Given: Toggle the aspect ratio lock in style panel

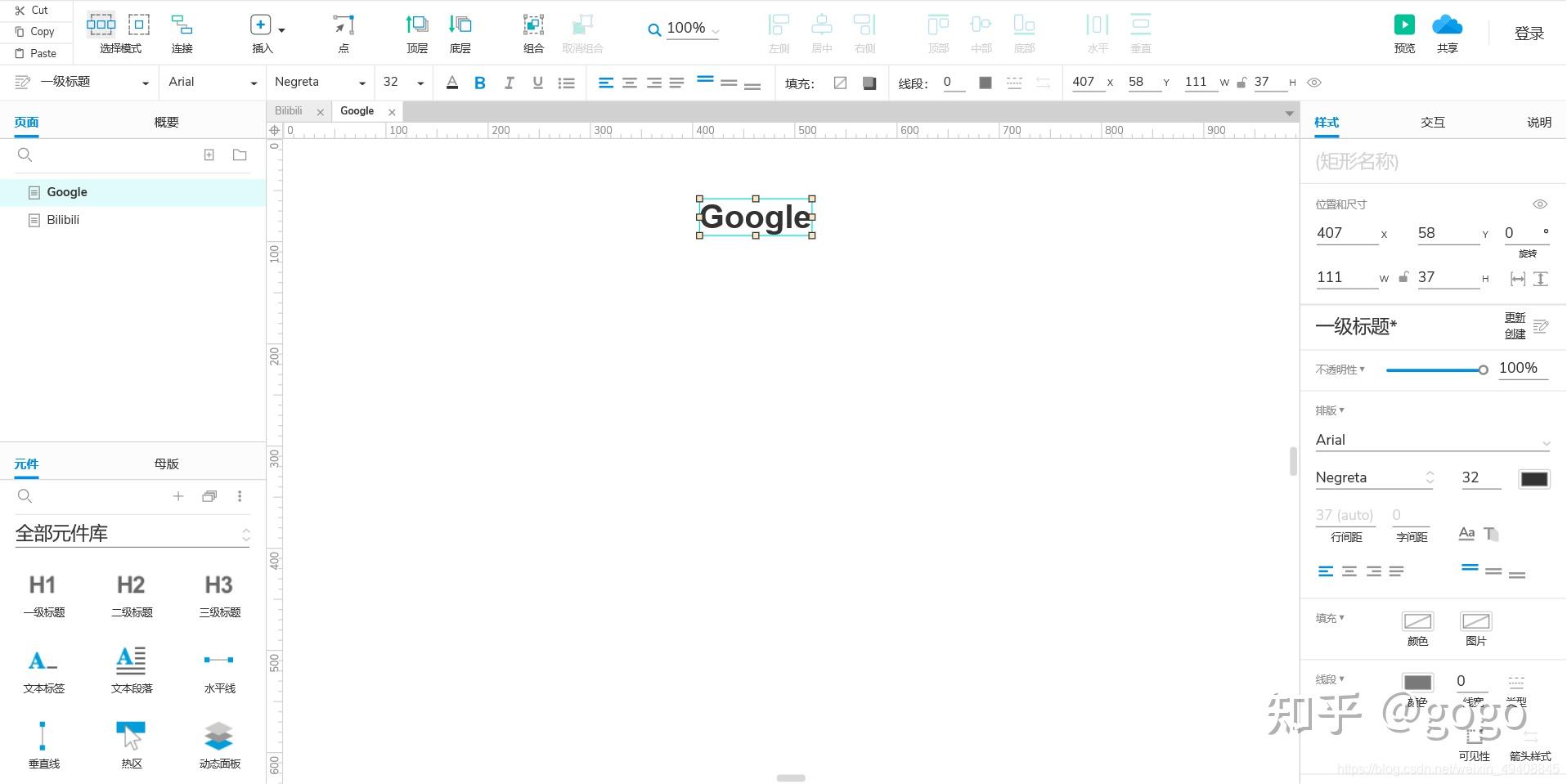Looking at the screenshot, I should [1403, 277].
